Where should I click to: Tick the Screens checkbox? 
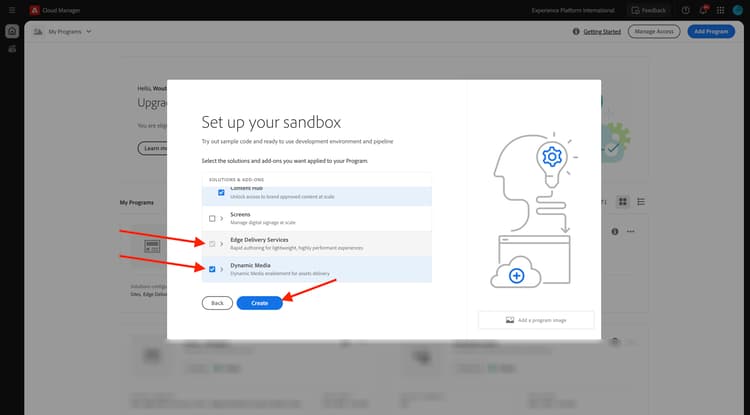pos(212,218)
